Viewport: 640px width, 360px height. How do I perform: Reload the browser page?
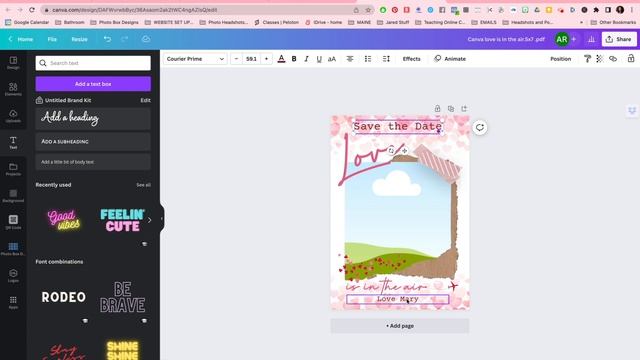tap(32, 9)
